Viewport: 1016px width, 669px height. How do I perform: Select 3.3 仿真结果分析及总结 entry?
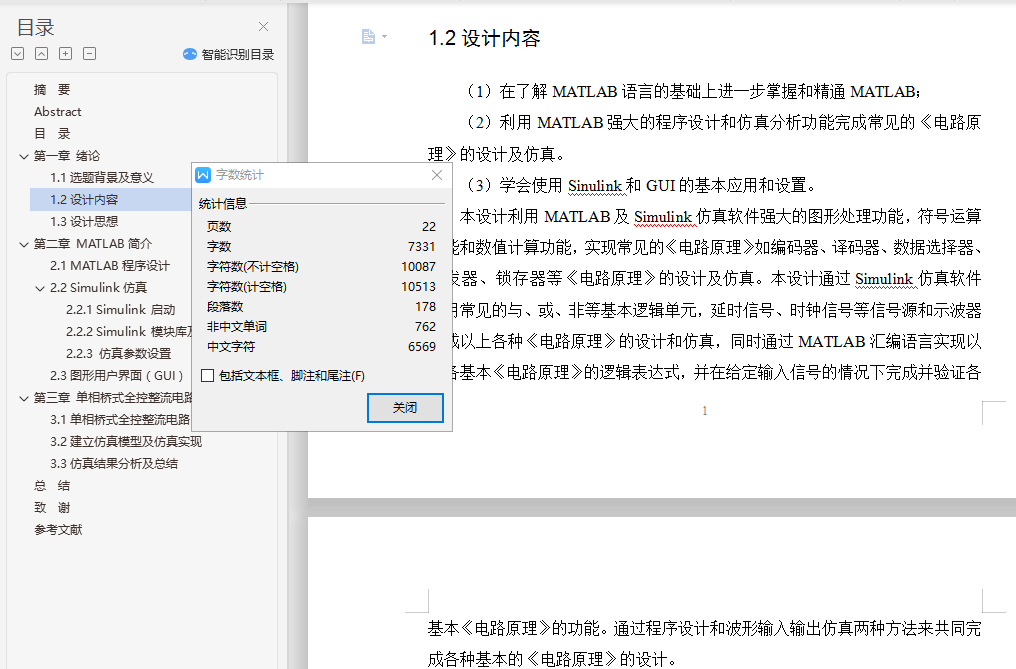click(114, 464)
